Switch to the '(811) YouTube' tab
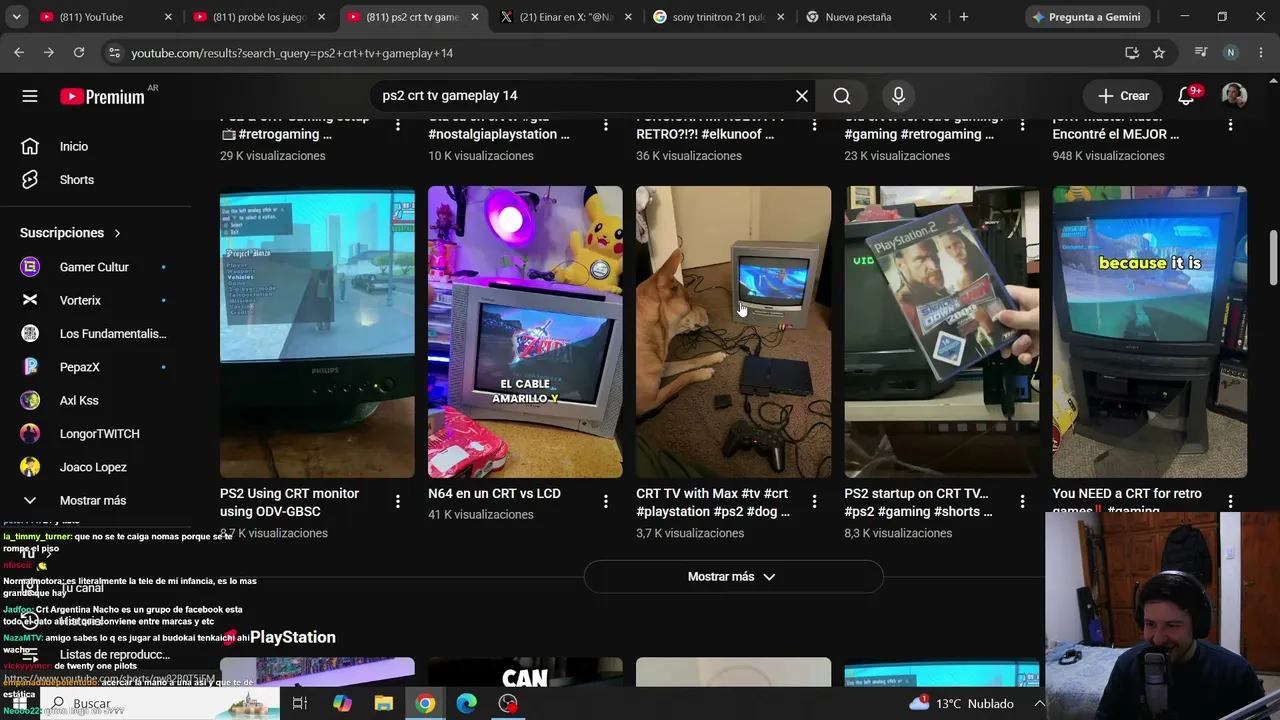Screen dimensions: 1280x720 tap(106, 17)
